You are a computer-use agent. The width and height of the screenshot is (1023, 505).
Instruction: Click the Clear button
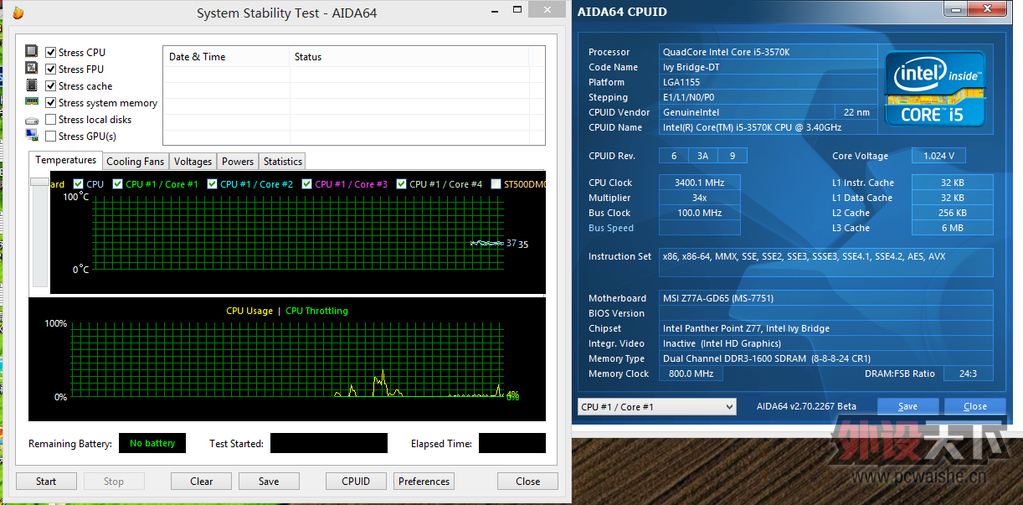click(x=202, y=482)
